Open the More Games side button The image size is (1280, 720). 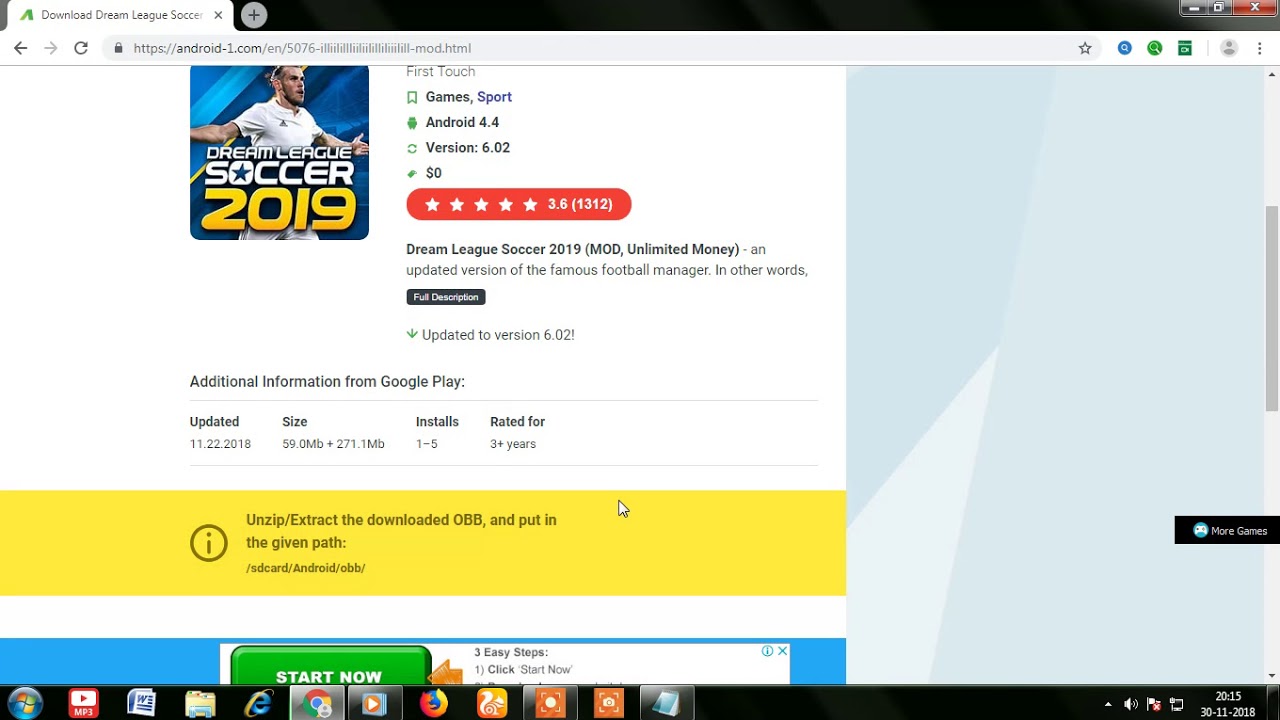(1228, 531)
